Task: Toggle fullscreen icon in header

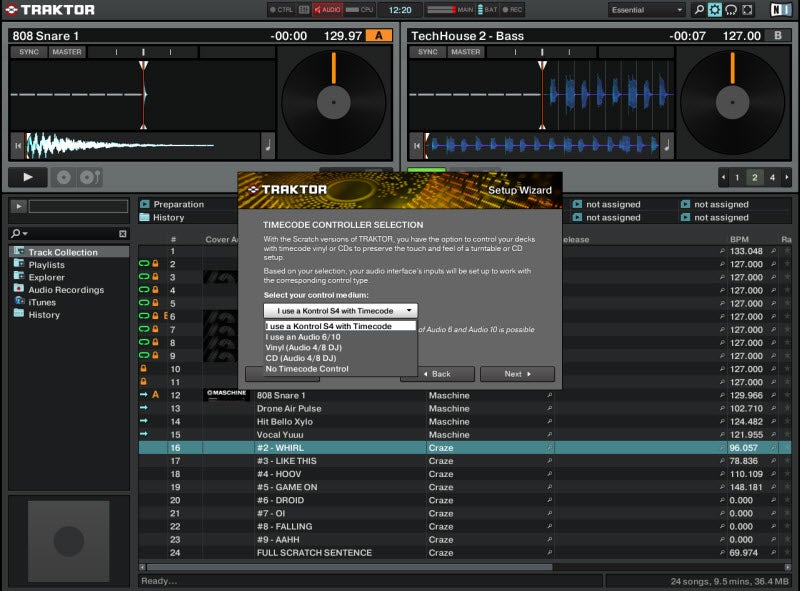Action: click(x=747, y=10)
